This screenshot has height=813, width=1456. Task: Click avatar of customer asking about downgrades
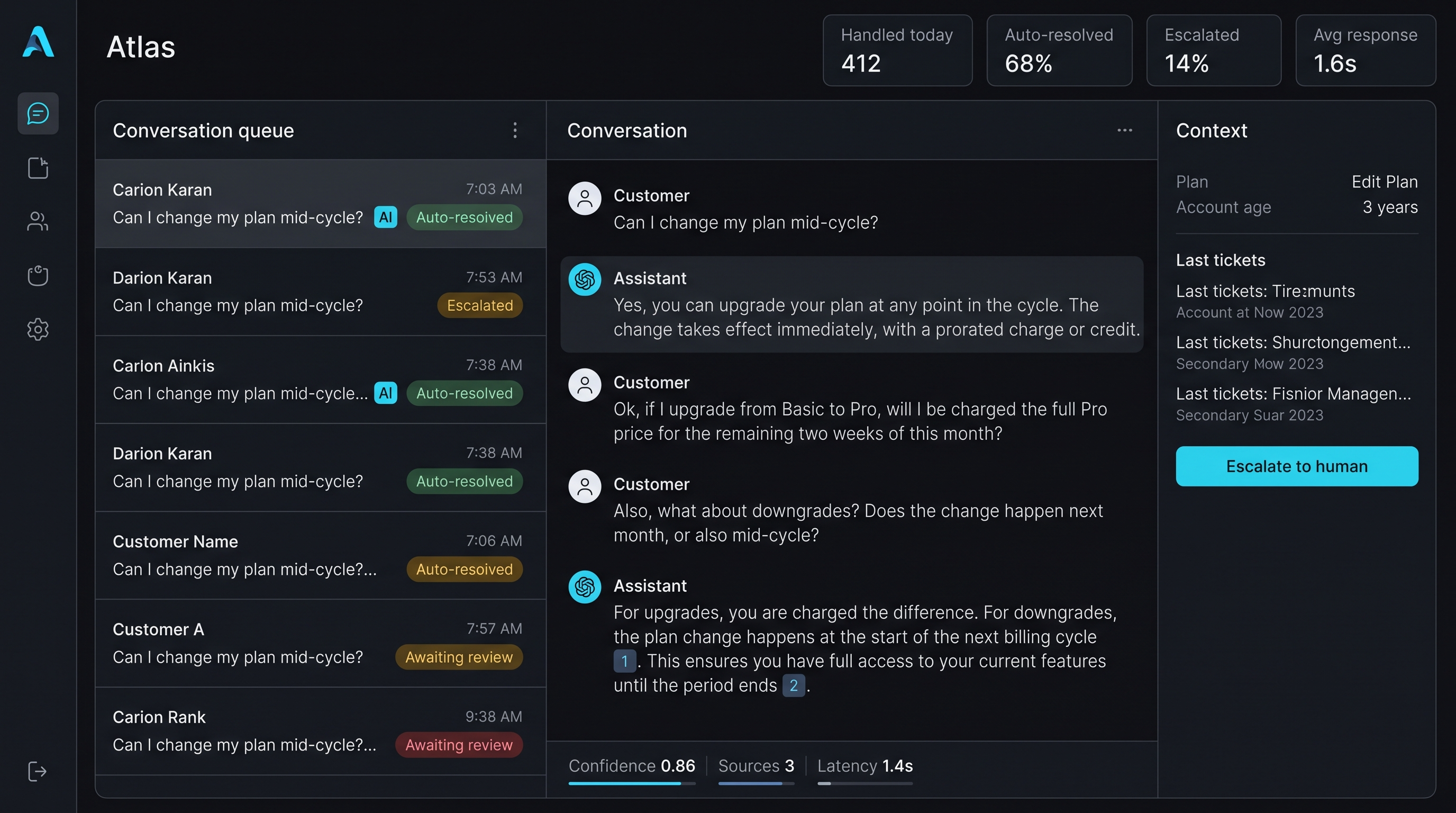(x=585, y=486)
